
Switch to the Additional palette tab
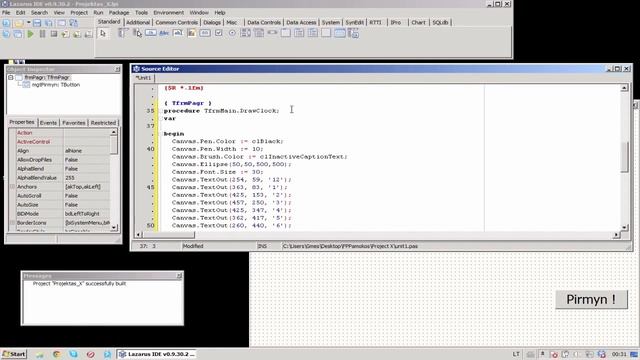coord(138,22)
